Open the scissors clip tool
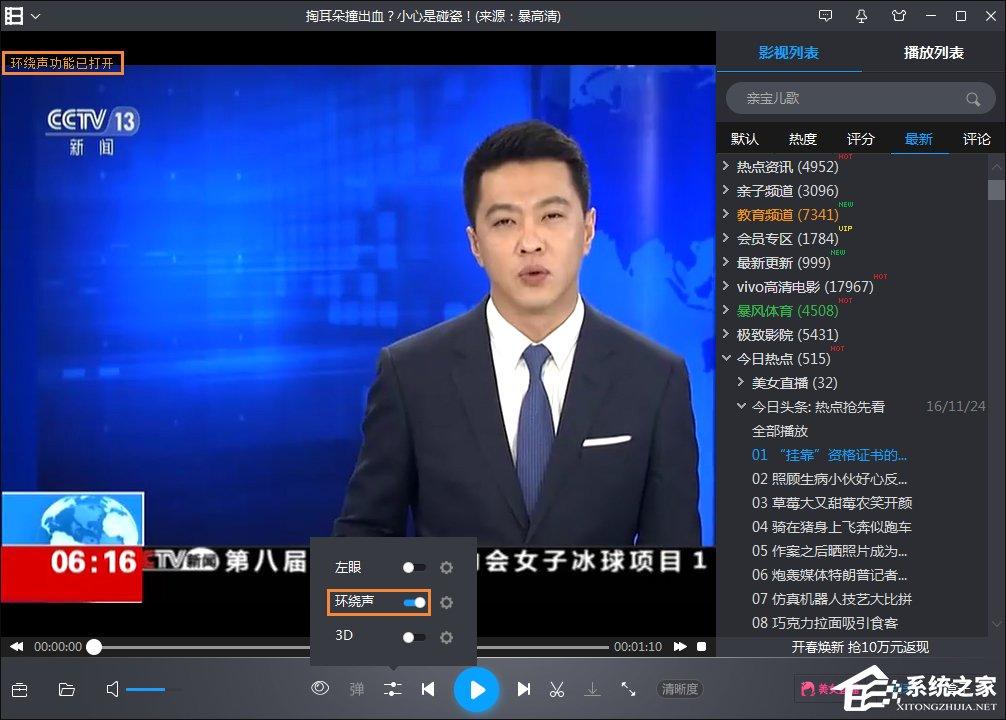This screenshot has width=1006, height=720. tap(557, 689)
